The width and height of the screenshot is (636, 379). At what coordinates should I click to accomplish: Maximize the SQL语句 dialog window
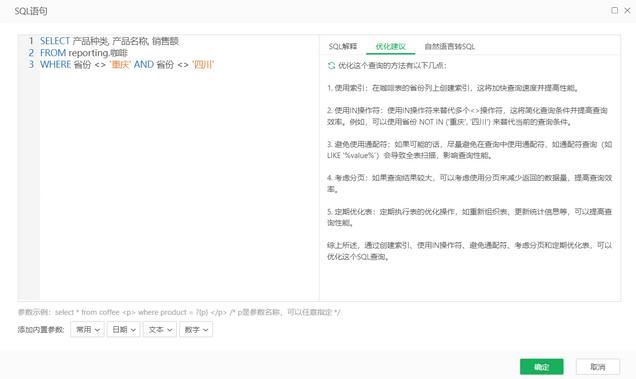coord(615,10)
